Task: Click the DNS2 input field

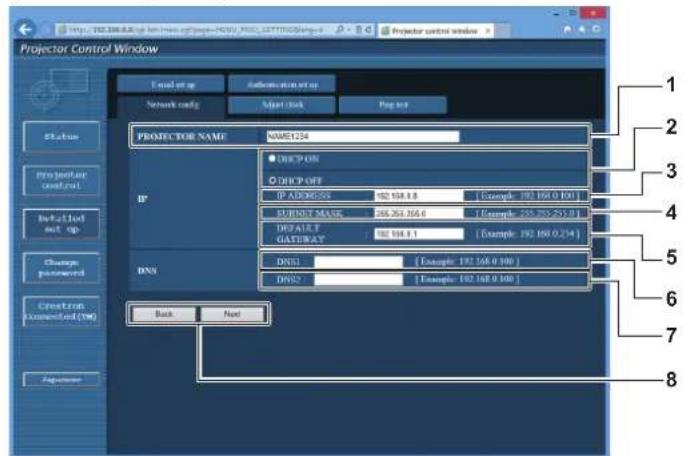Action: tap(358, 279)
